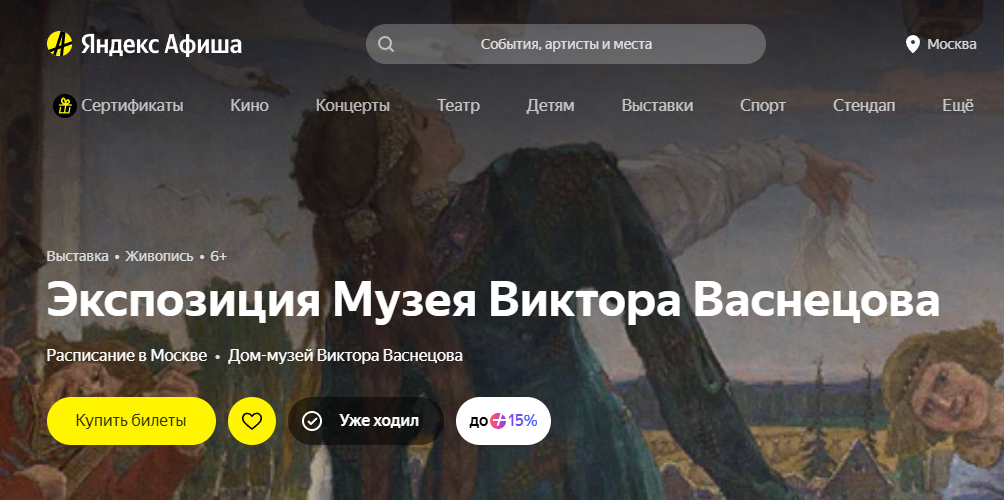Toggle the Уже ходил visited button

click(x=366, y=421)
